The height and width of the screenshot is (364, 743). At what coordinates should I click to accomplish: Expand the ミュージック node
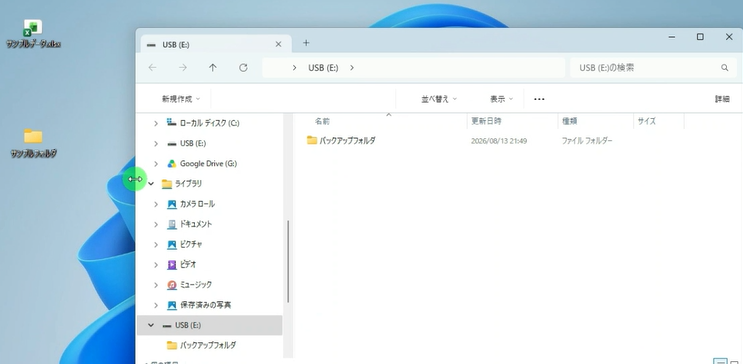pos(155,285)
